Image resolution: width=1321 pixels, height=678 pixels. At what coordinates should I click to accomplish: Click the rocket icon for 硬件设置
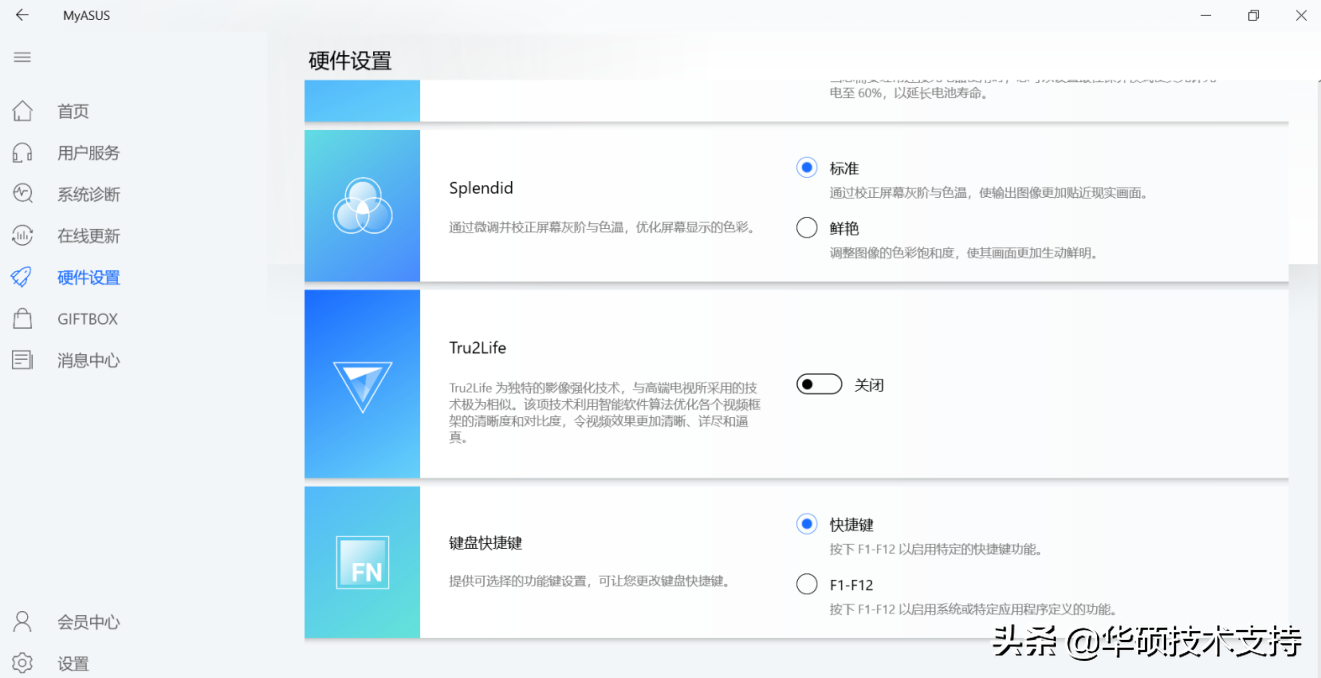22,277
